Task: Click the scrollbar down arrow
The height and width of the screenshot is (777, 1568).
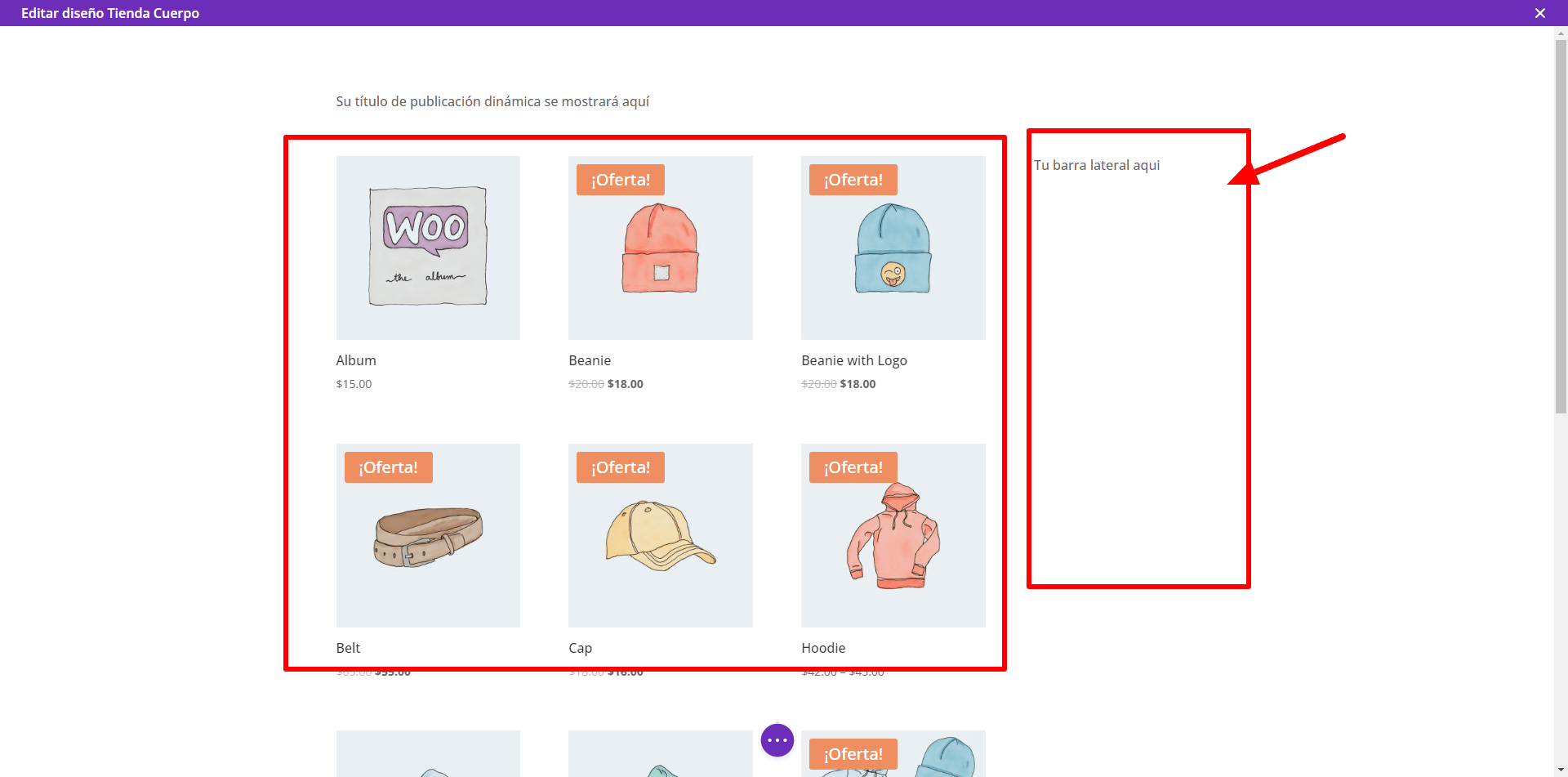Action: pos(1561,770)
